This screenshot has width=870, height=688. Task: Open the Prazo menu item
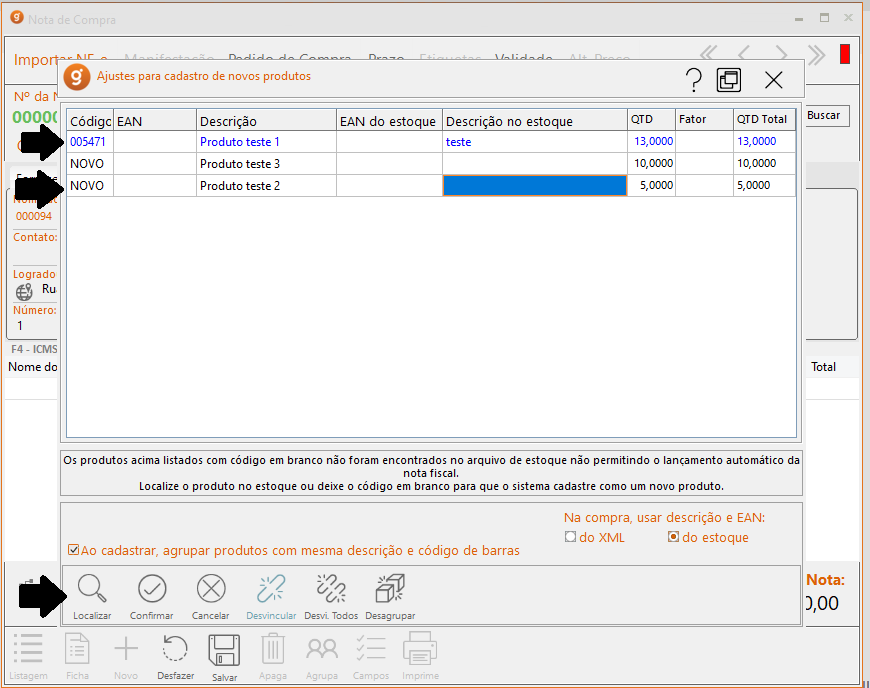[x=386, y=57]
